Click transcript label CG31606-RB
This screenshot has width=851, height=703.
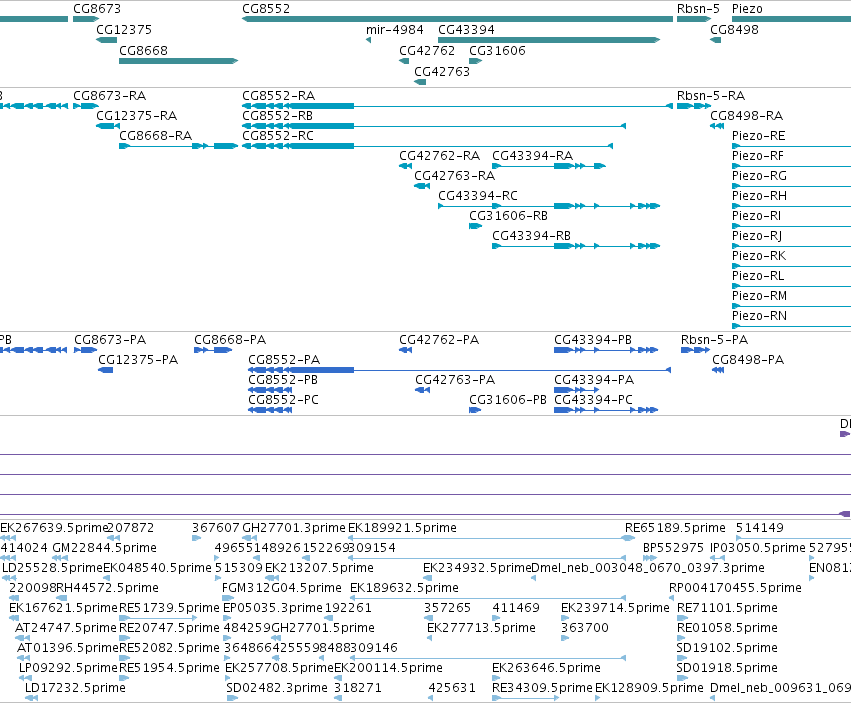[x=509, y=216]
